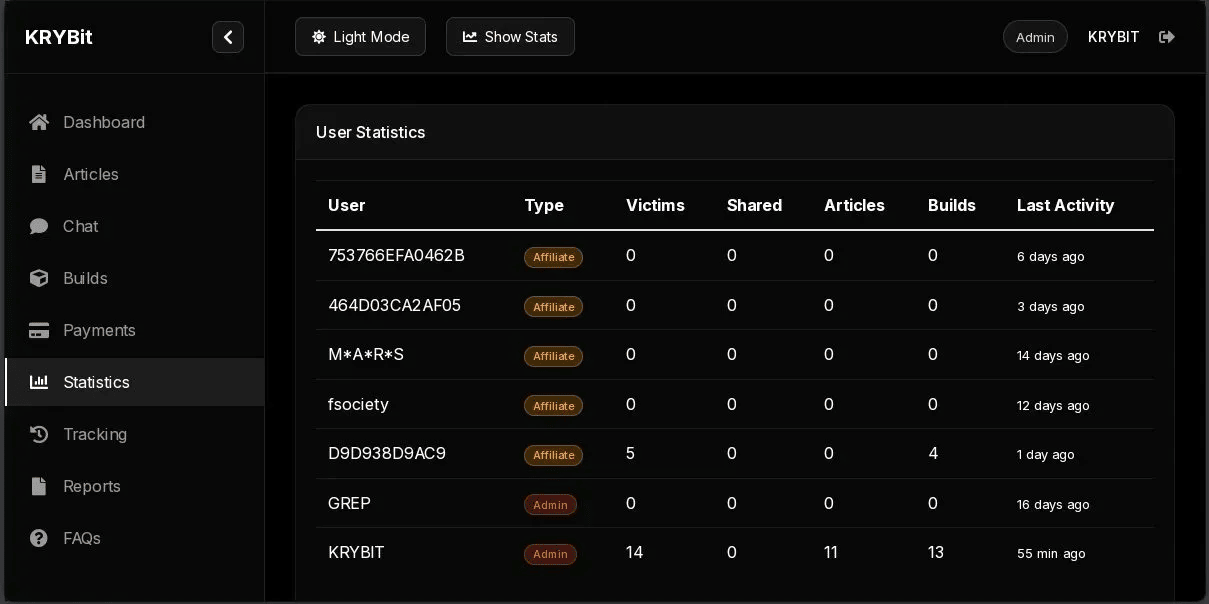Image resolution: width=1209 pixels, height=604 pixels.
Task: Switch to Light Mode
Action: point(360,36)
